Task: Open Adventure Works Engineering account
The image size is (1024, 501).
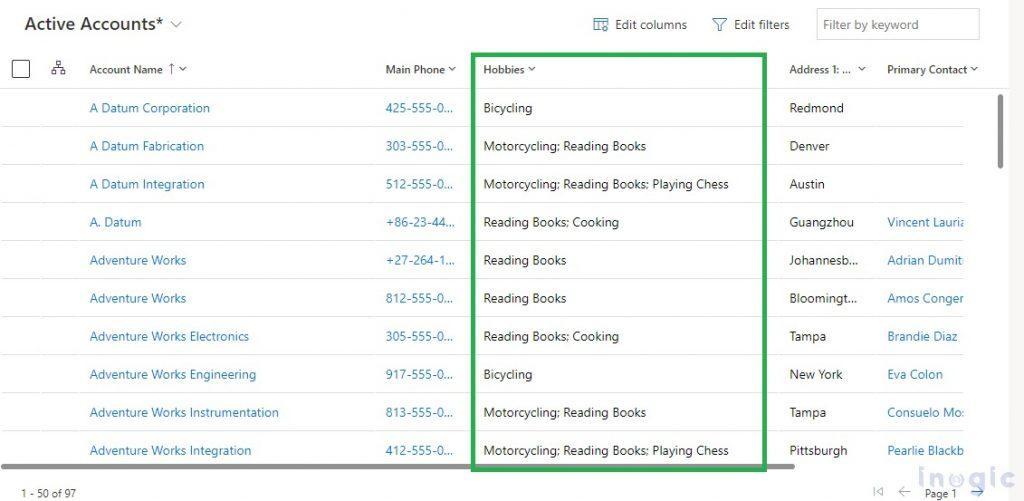Action: 173,374
